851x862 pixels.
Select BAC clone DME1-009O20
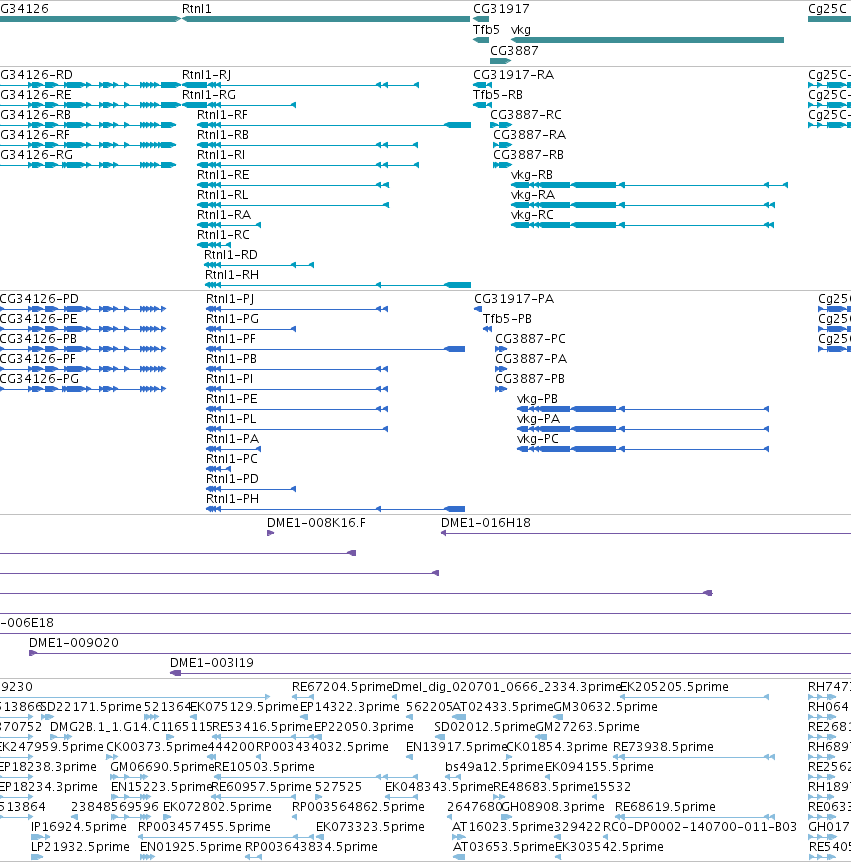click(440, 653)
